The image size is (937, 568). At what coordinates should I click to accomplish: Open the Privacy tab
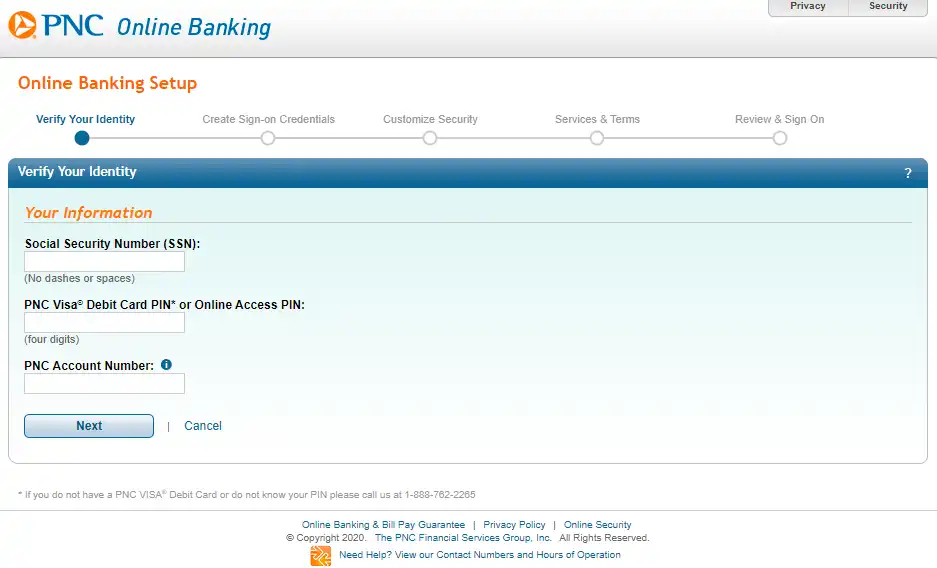808,7
